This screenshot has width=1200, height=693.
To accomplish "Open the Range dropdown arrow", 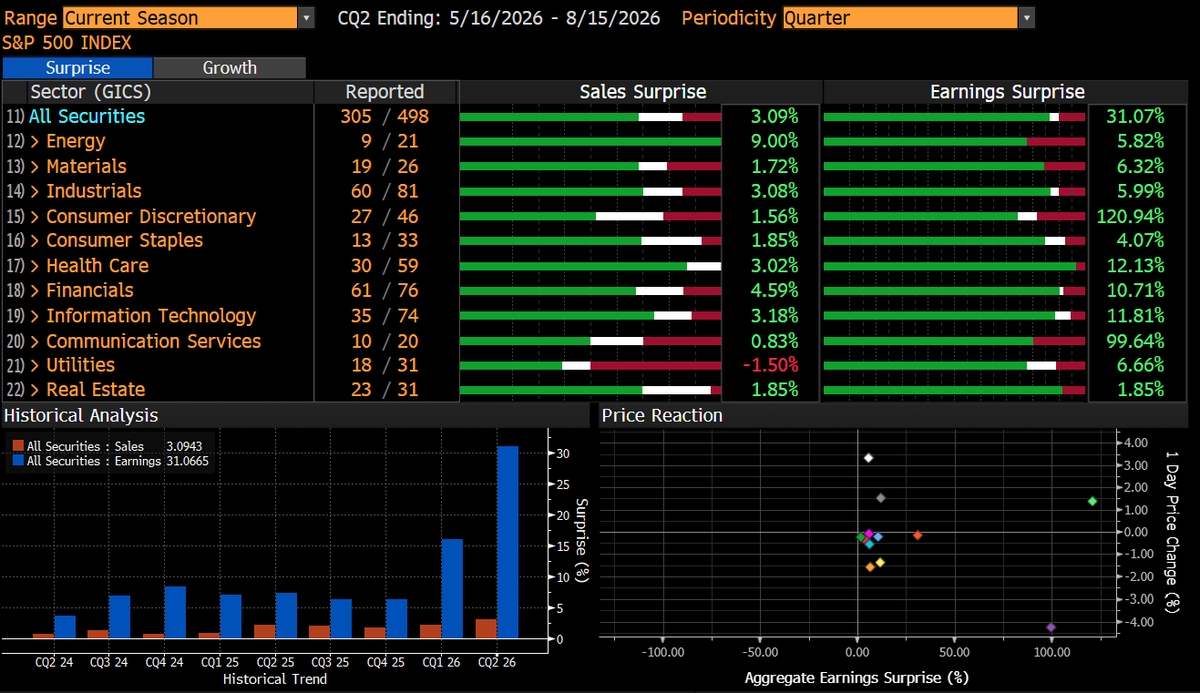I will coord(306,18).
